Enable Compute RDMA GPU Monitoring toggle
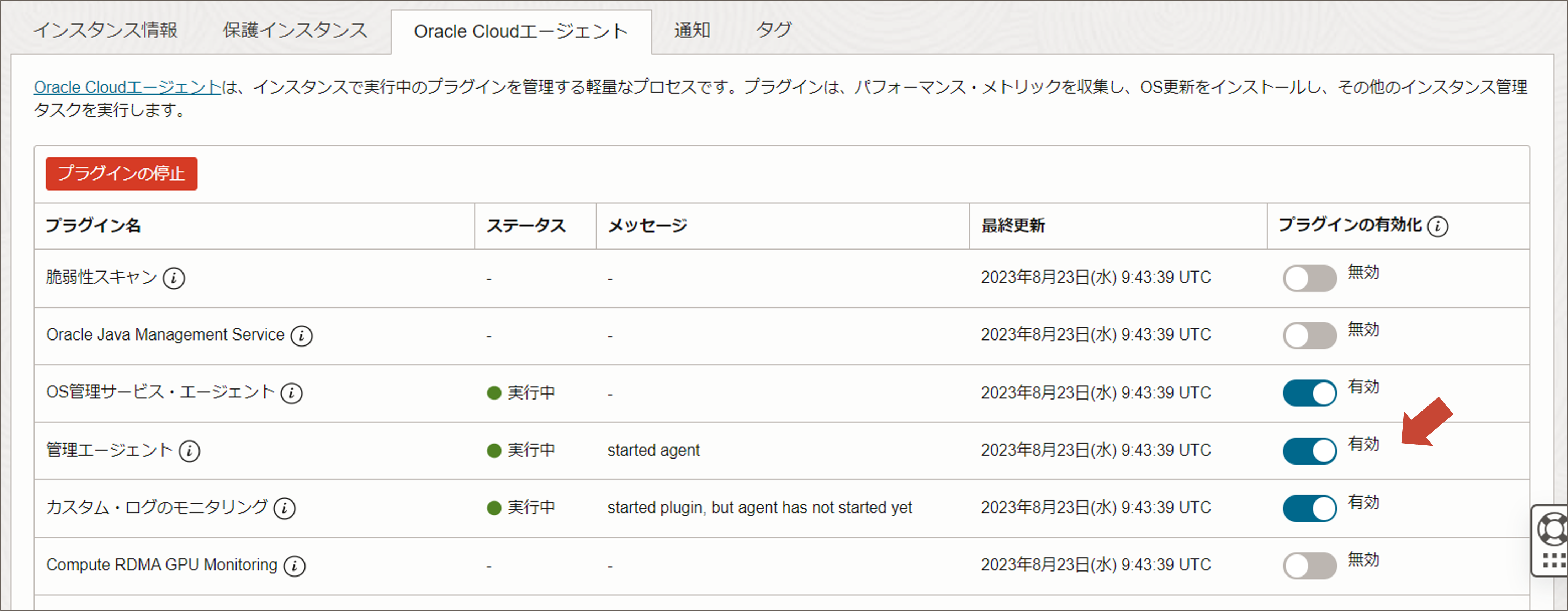Image resolution: width=1568 pixels, height=611 pixels. pyautogui.click(x=1309, y=566)
